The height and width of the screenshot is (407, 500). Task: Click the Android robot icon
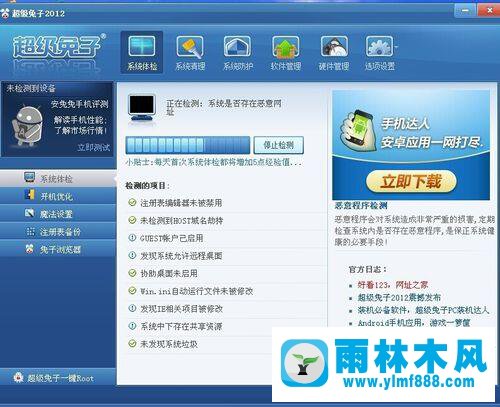[x=28, y=126]
